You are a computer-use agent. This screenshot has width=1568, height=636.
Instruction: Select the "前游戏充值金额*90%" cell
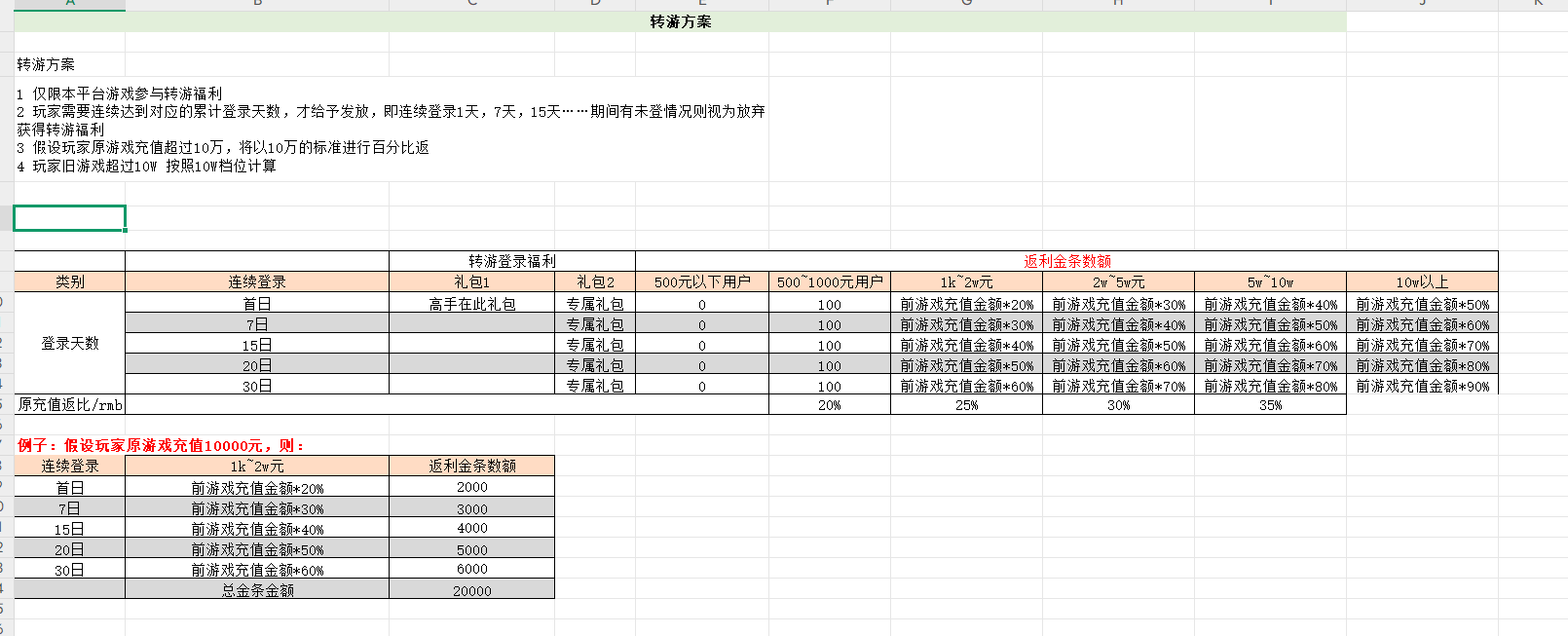coord(1422,386)
